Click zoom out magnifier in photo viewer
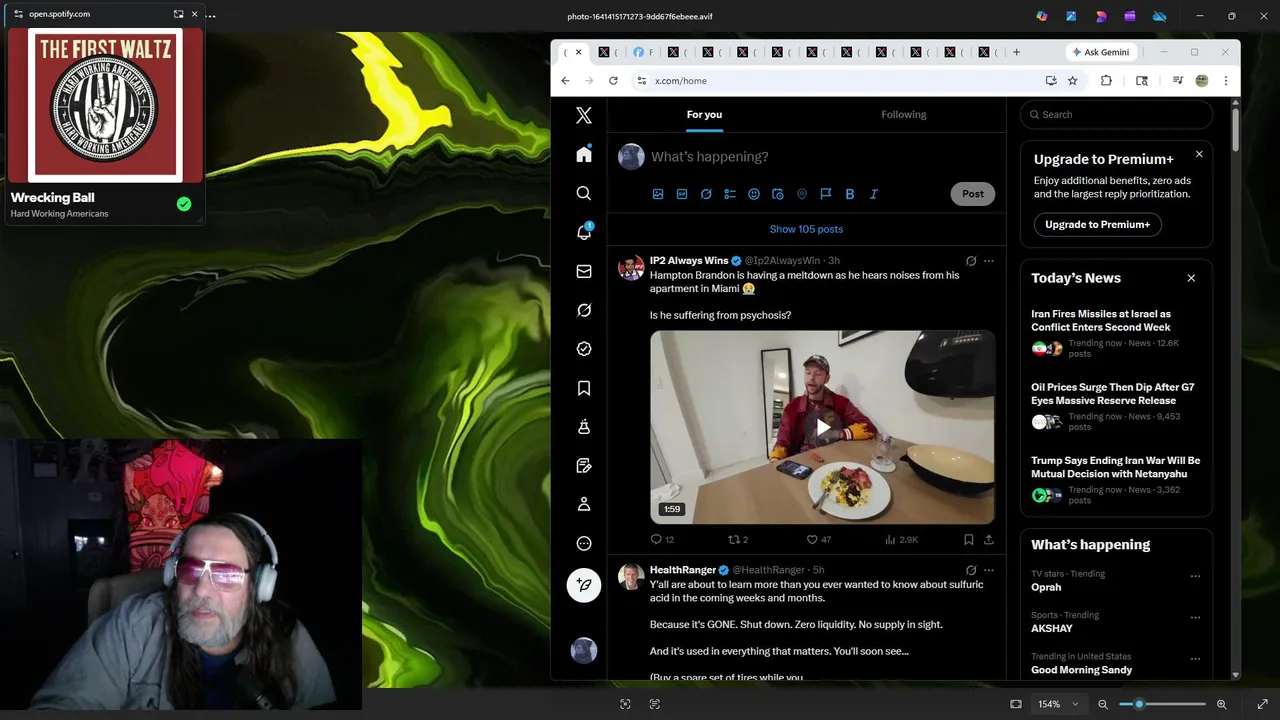 [x=1103, y=704]
